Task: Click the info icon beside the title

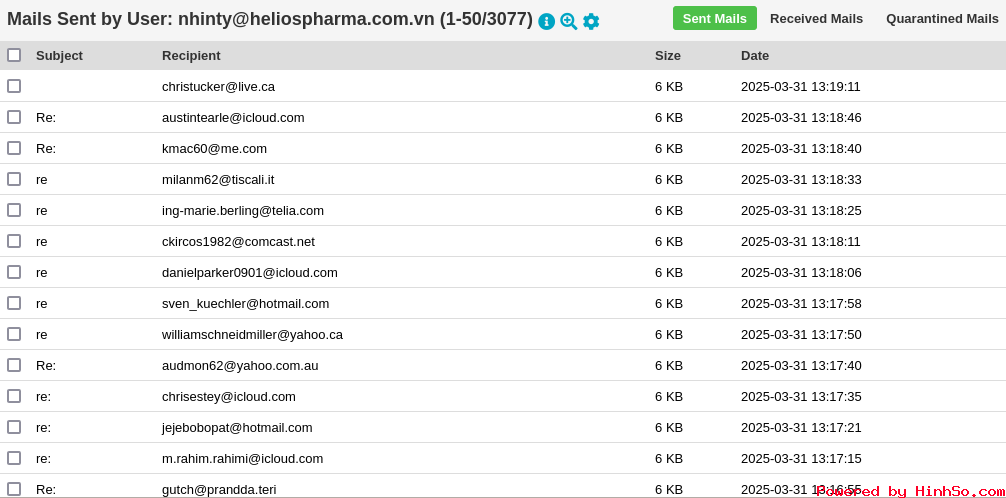Action: (x=546, y=22)
